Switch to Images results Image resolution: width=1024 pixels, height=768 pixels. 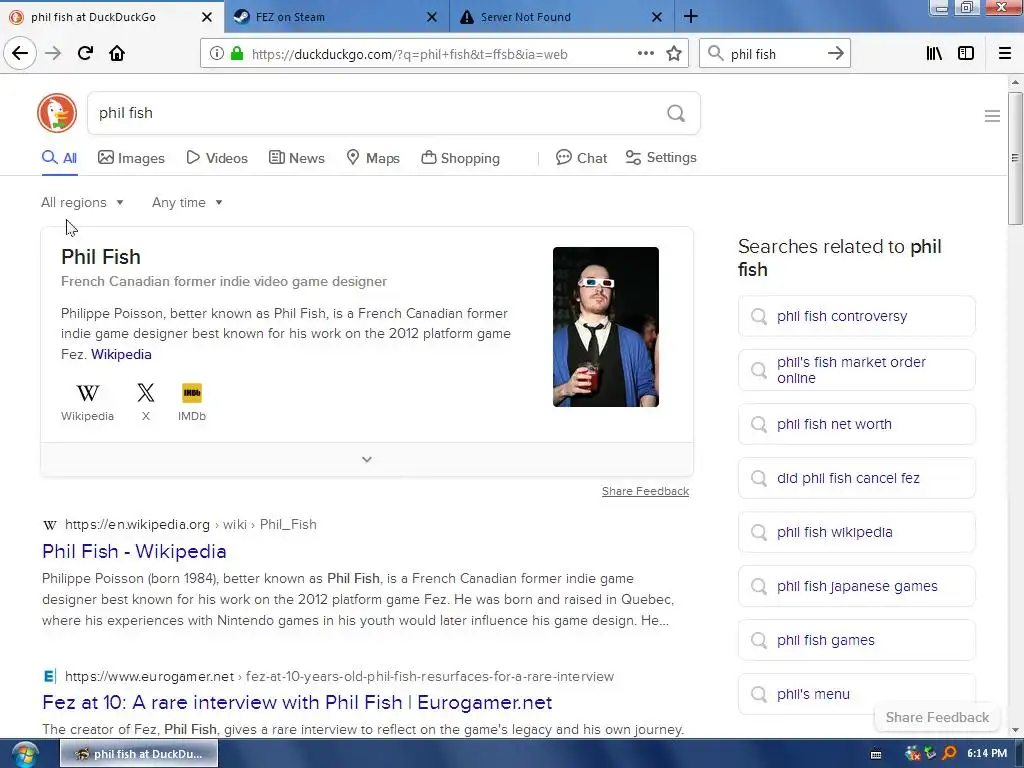(x=131, y=158)
